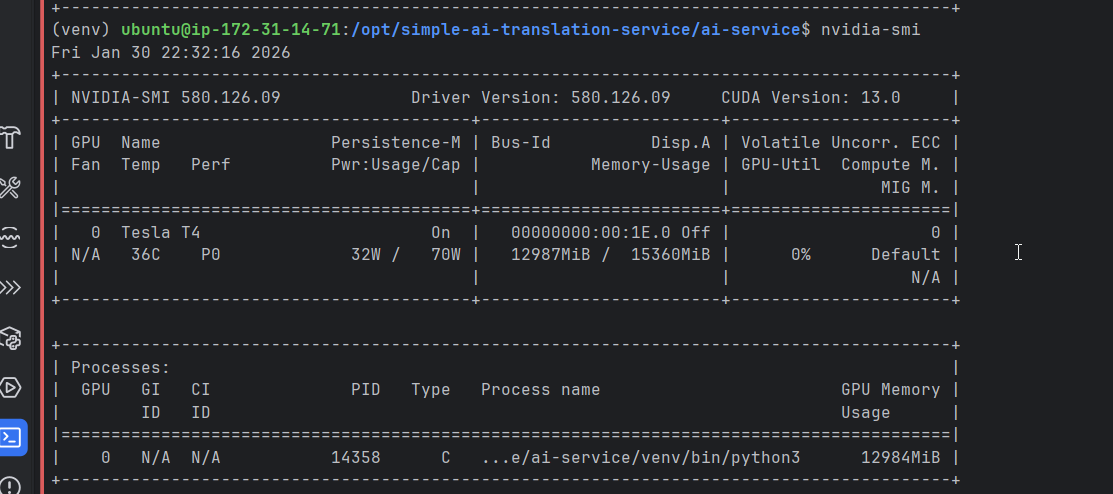Click the PID value 14358
Screen dimensions: 1113x494
point(356,458)
